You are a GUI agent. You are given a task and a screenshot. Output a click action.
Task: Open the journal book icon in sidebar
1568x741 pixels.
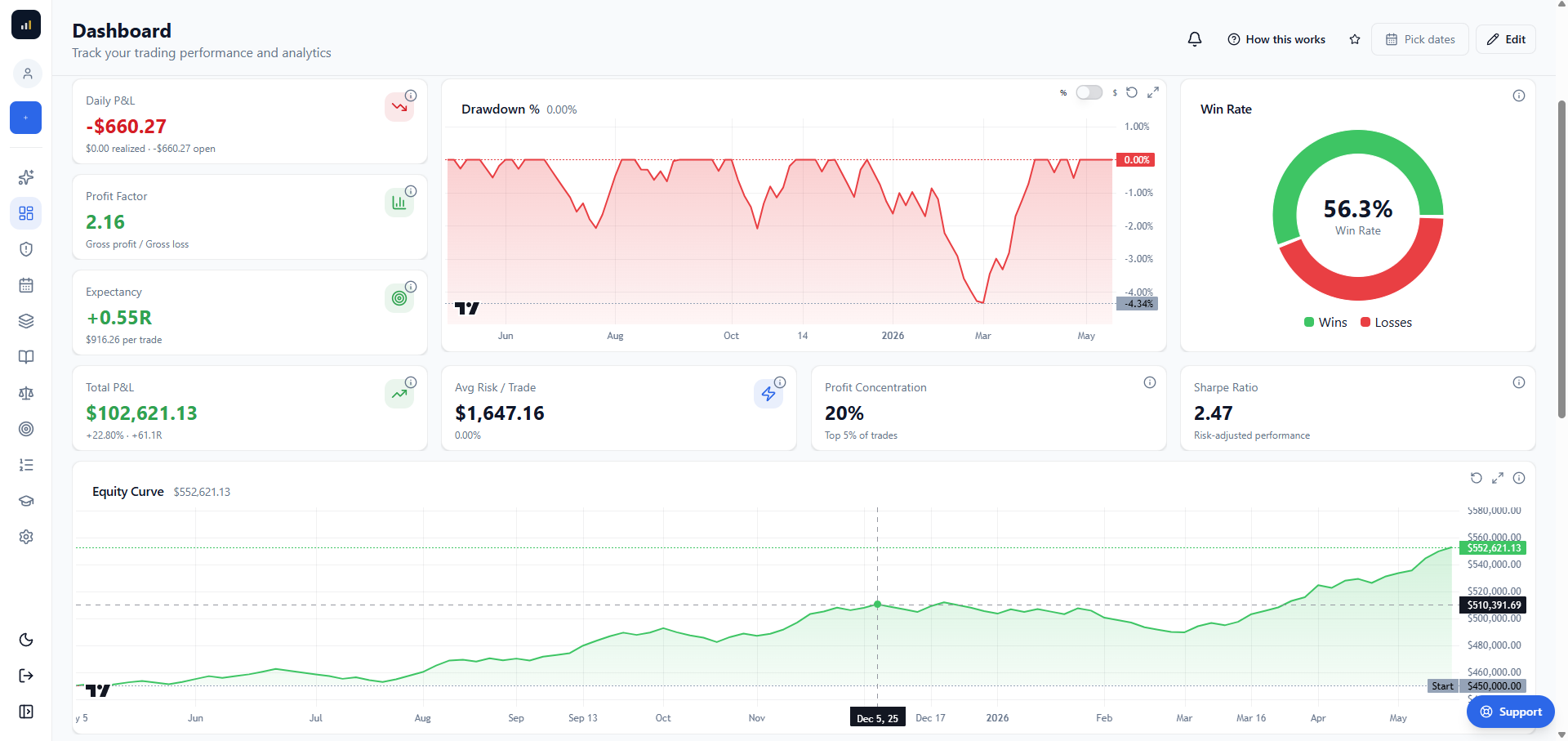[x=26, y=357]
